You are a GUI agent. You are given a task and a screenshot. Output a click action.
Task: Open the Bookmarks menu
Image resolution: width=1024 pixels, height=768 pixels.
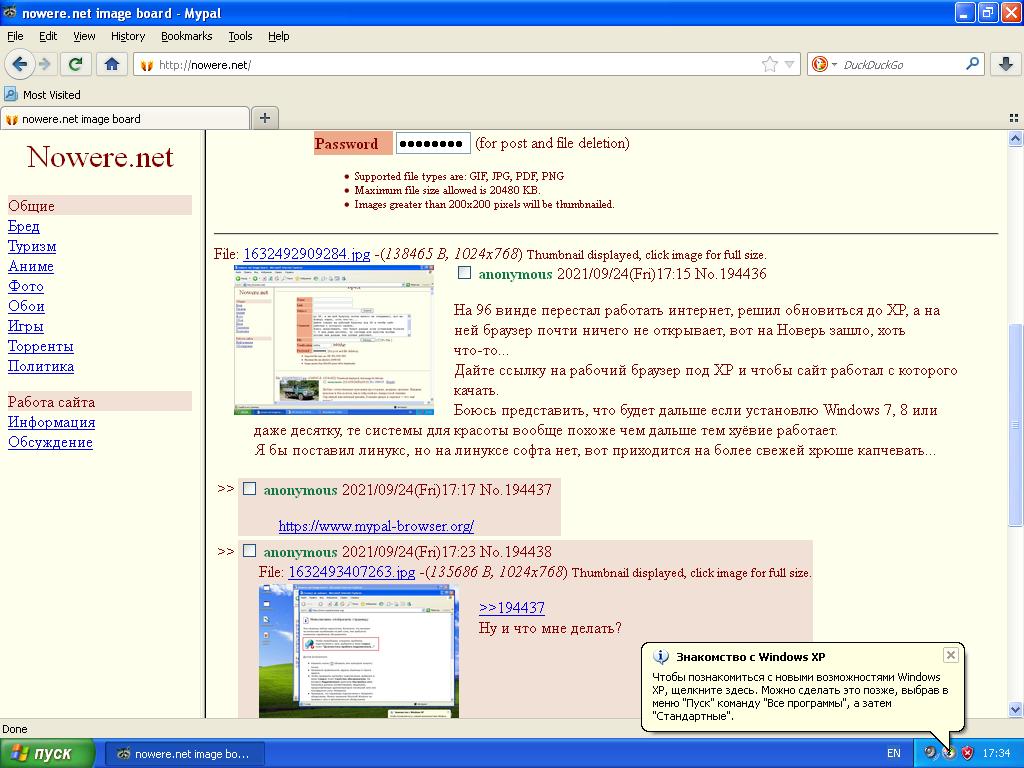(x=186, y=36)
